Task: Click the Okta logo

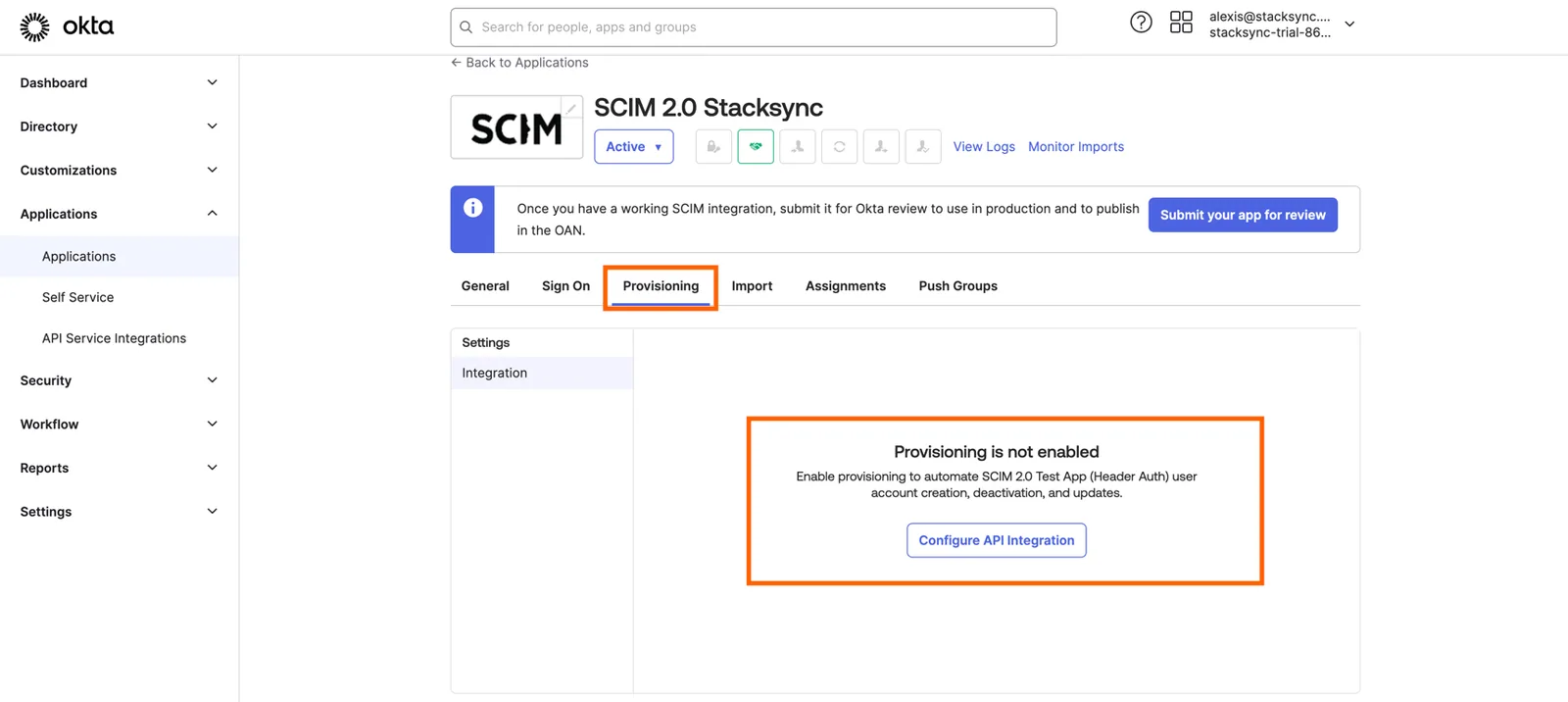Action: pos(67,26)
